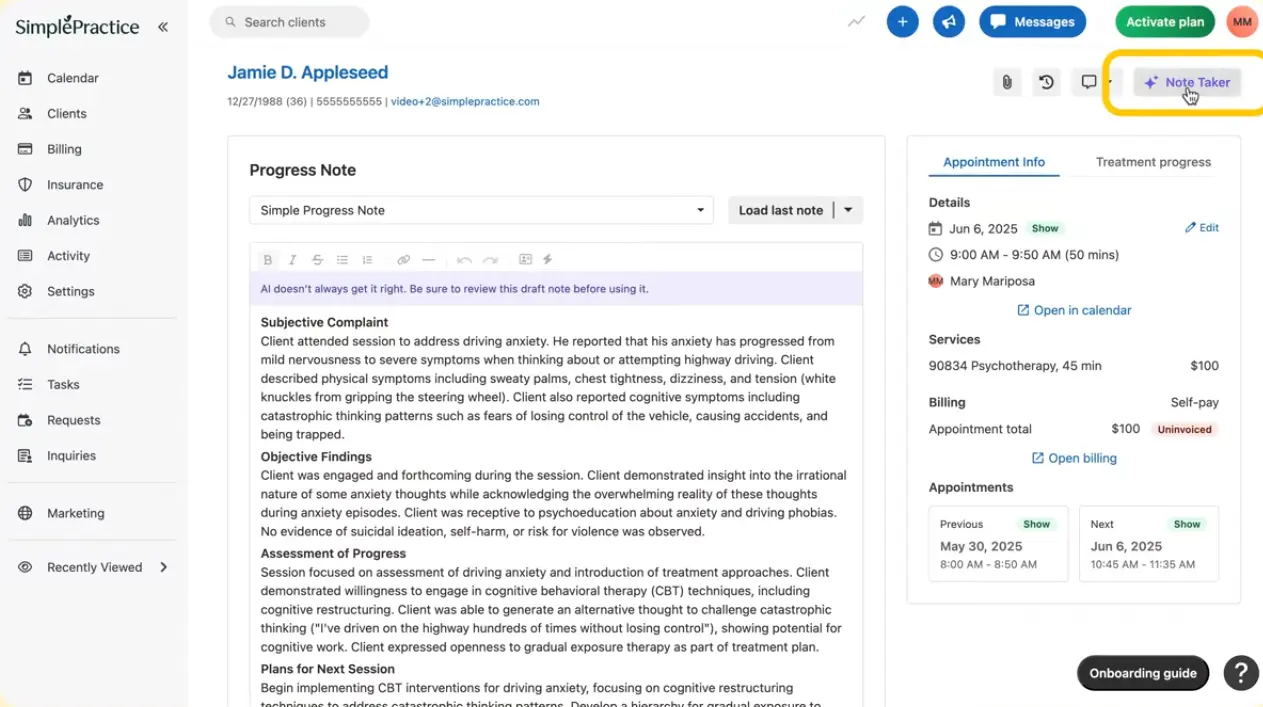Click the Plans for Next Session heading
The image size is (1263, 707).
(x=327, y=669)
